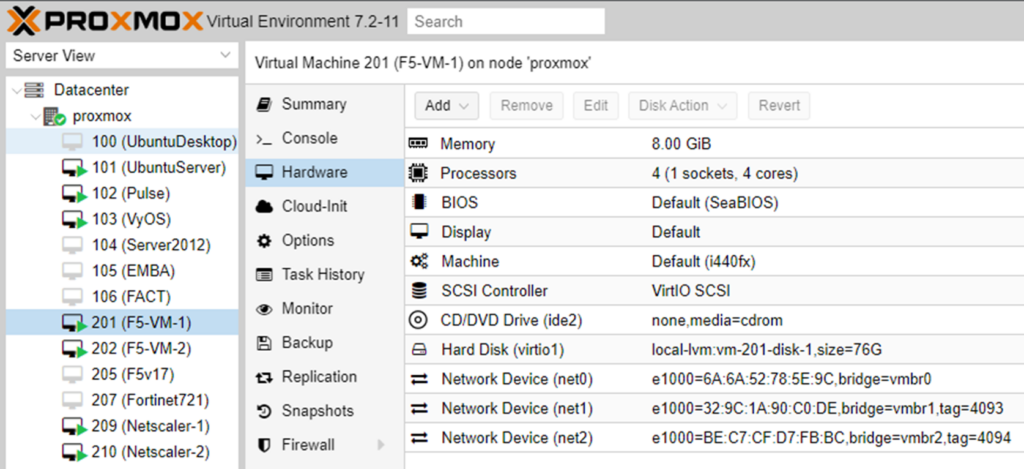Select the Network Device (net0) row

714,379
